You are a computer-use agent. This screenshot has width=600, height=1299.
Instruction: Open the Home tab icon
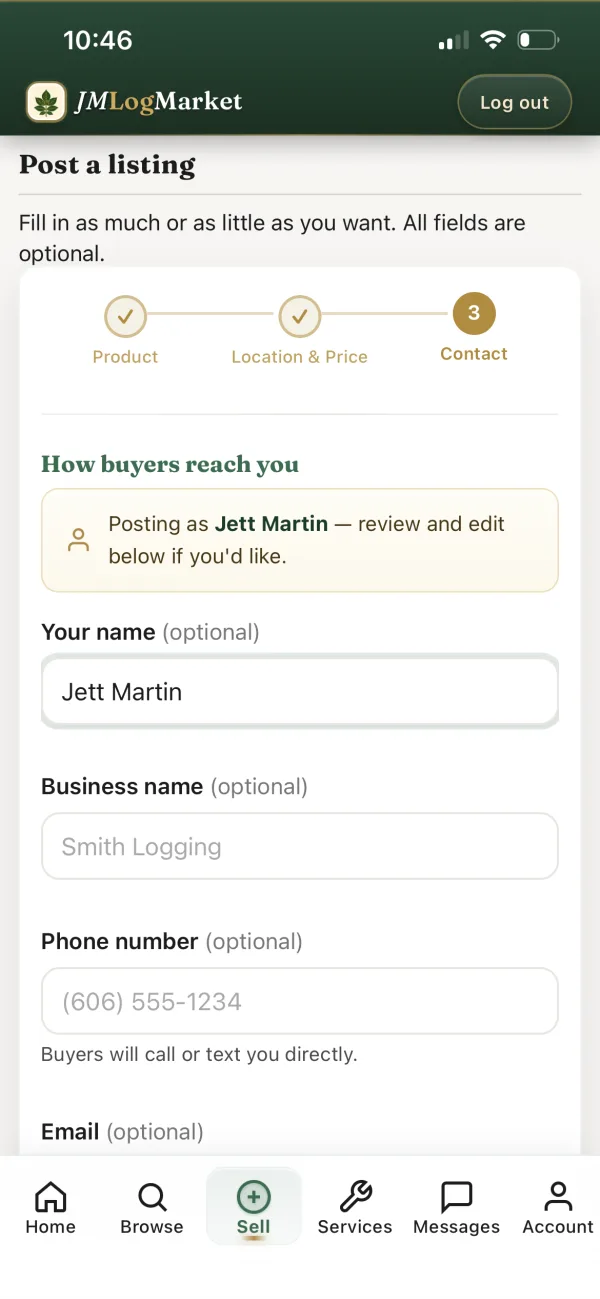pyautogui.click(x=50, y=1196)
